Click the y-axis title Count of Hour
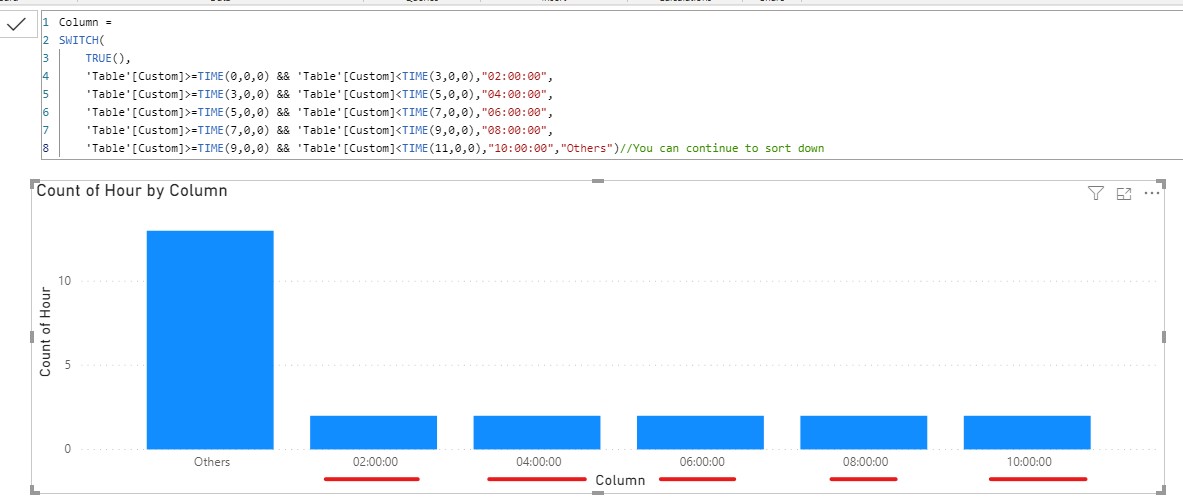Image resolution: width=1183 pixels, height=498 pixels. [x=45, y=331]
